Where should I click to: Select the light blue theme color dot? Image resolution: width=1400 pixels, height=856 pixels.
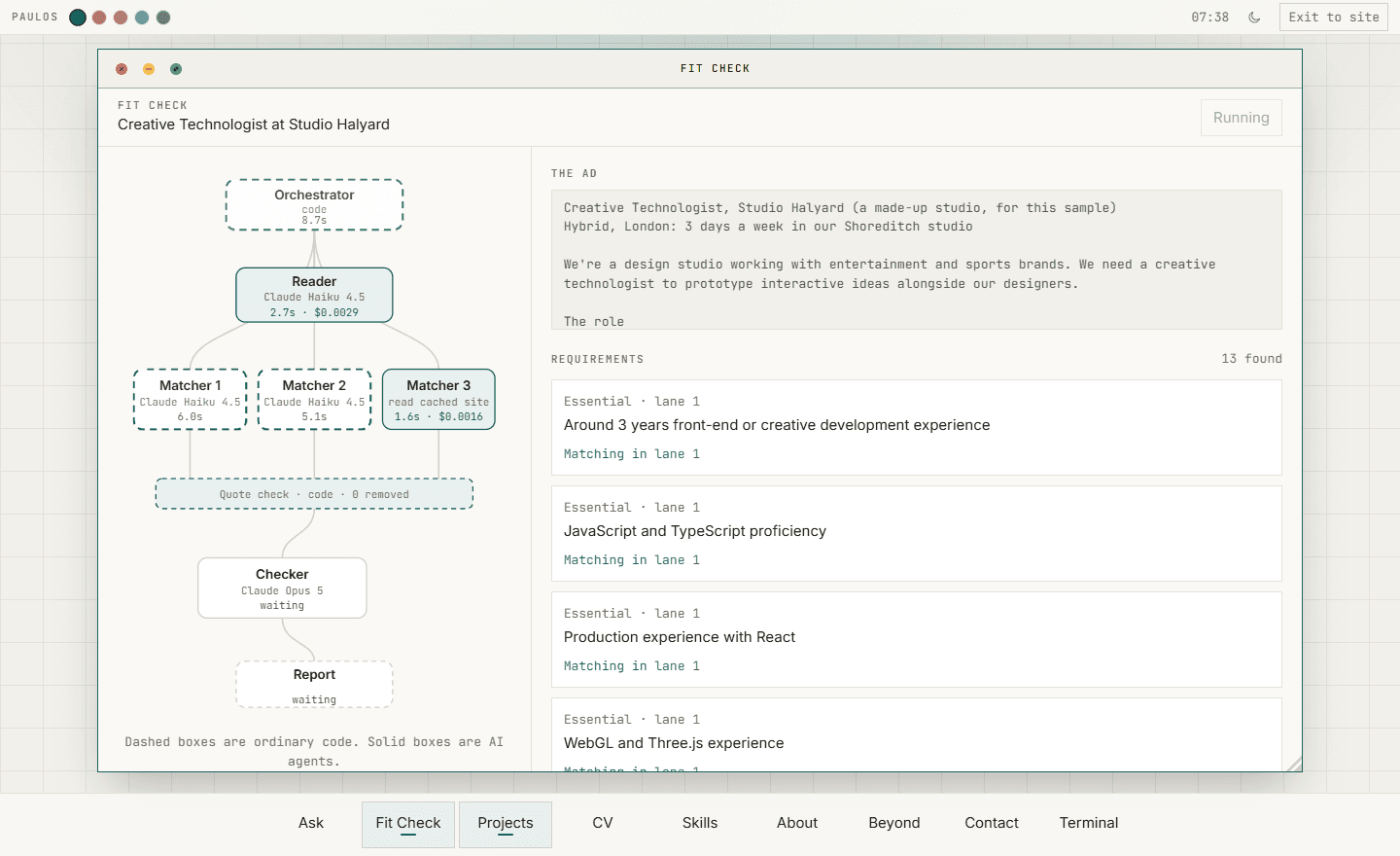[x=142, y=18]
